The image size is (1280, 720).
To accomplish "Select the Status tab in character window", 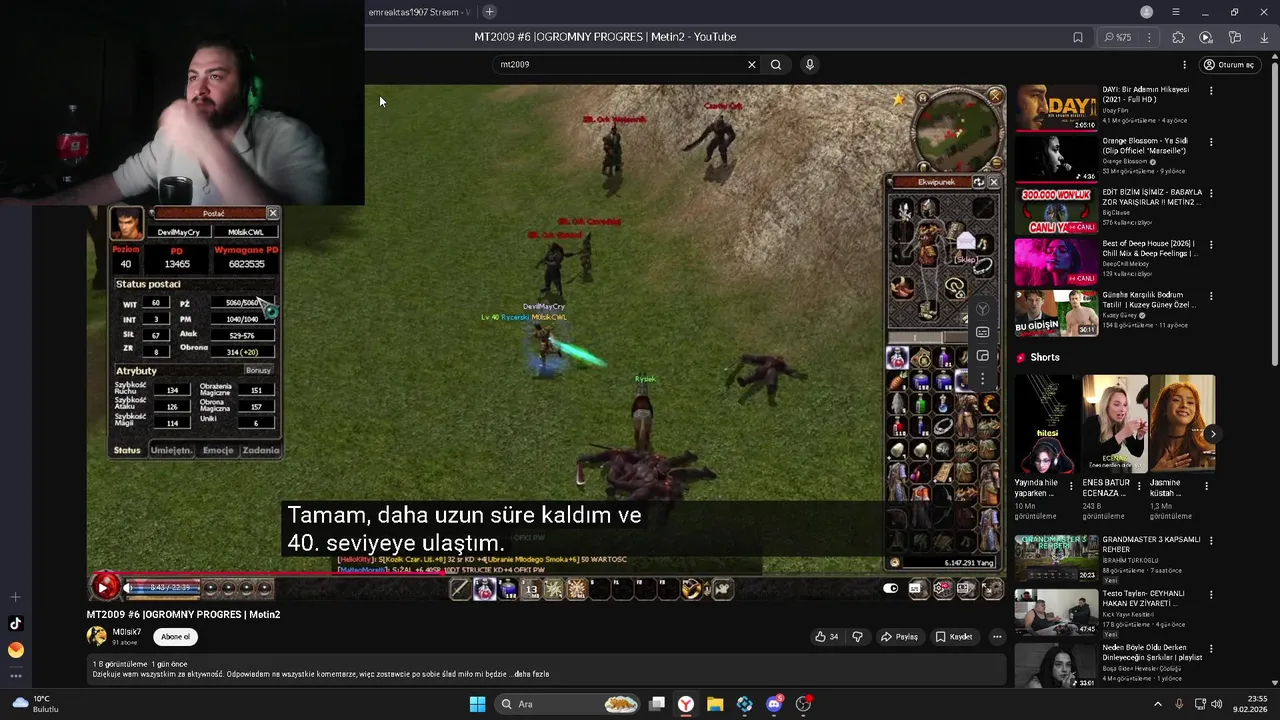I will click(x=127, y=450).
